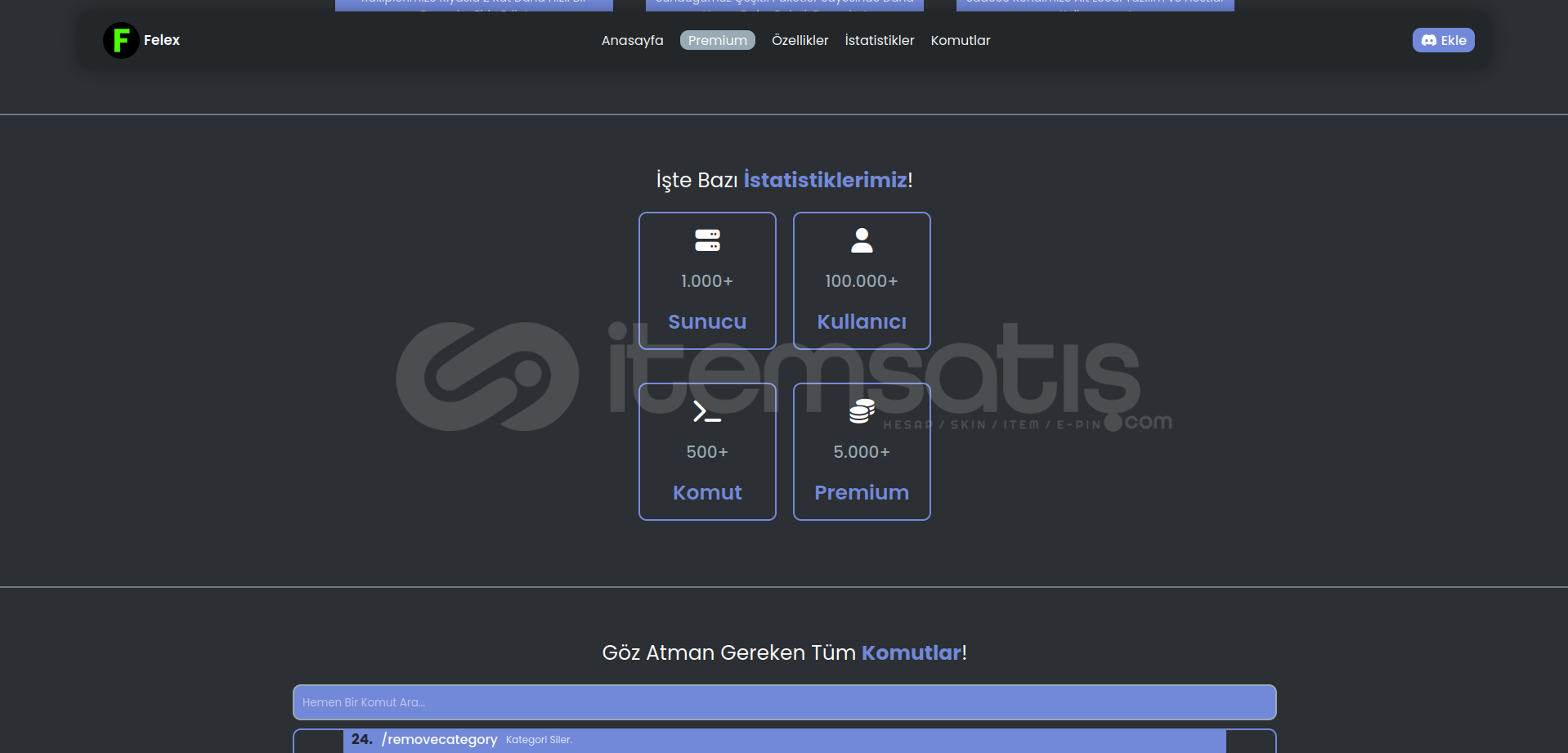The height and width of the screenshot is (753, 1568).
Task: Open Özellikler section
Action: click(800, 40)
